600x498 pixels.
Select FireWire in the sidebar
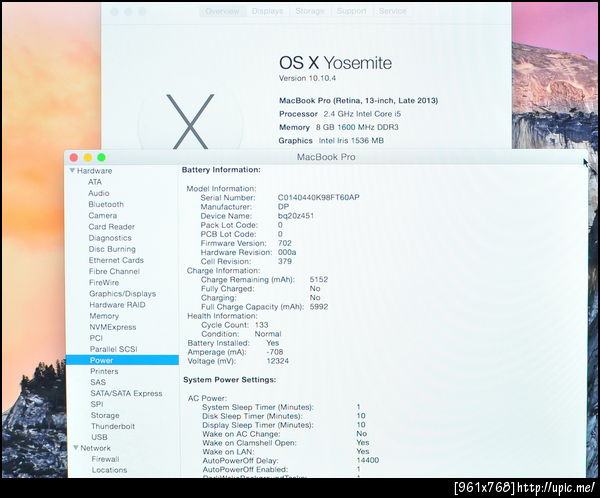click(x=104, y=282)
